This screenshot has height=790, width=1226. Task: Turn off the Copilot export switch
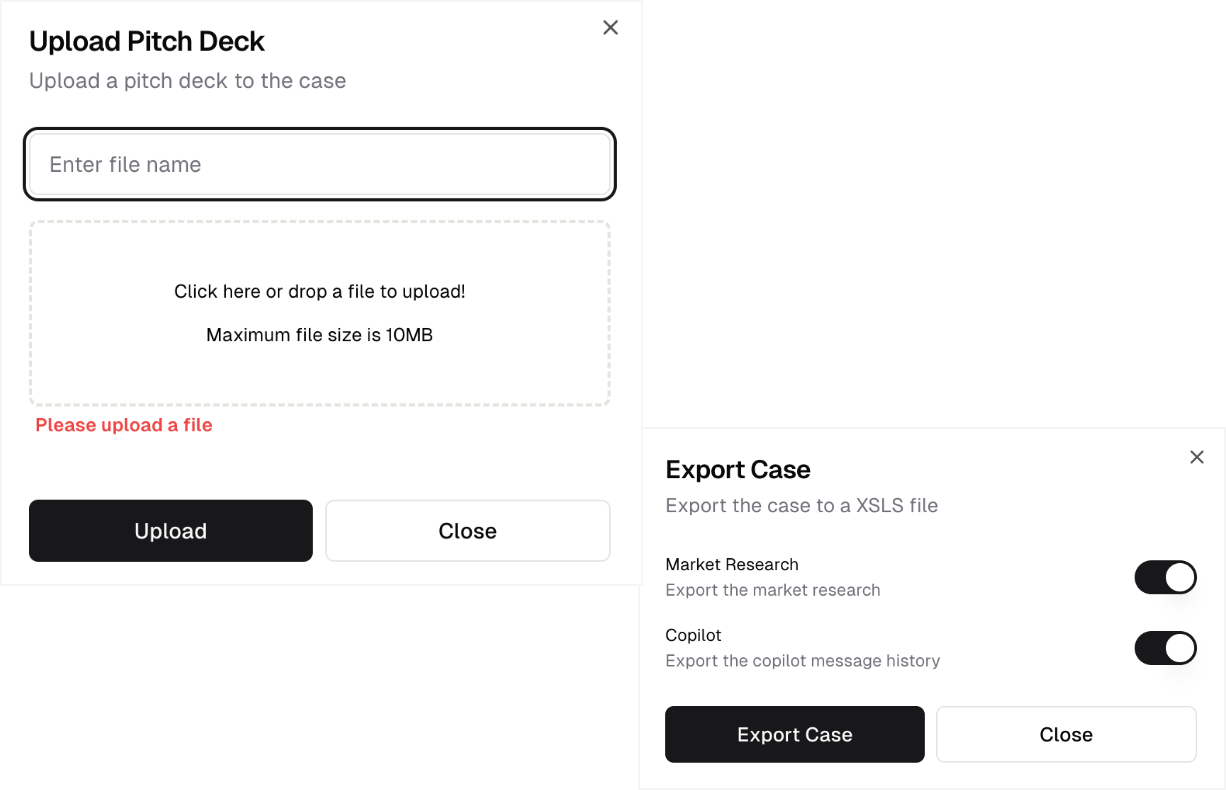(1165, 648)
